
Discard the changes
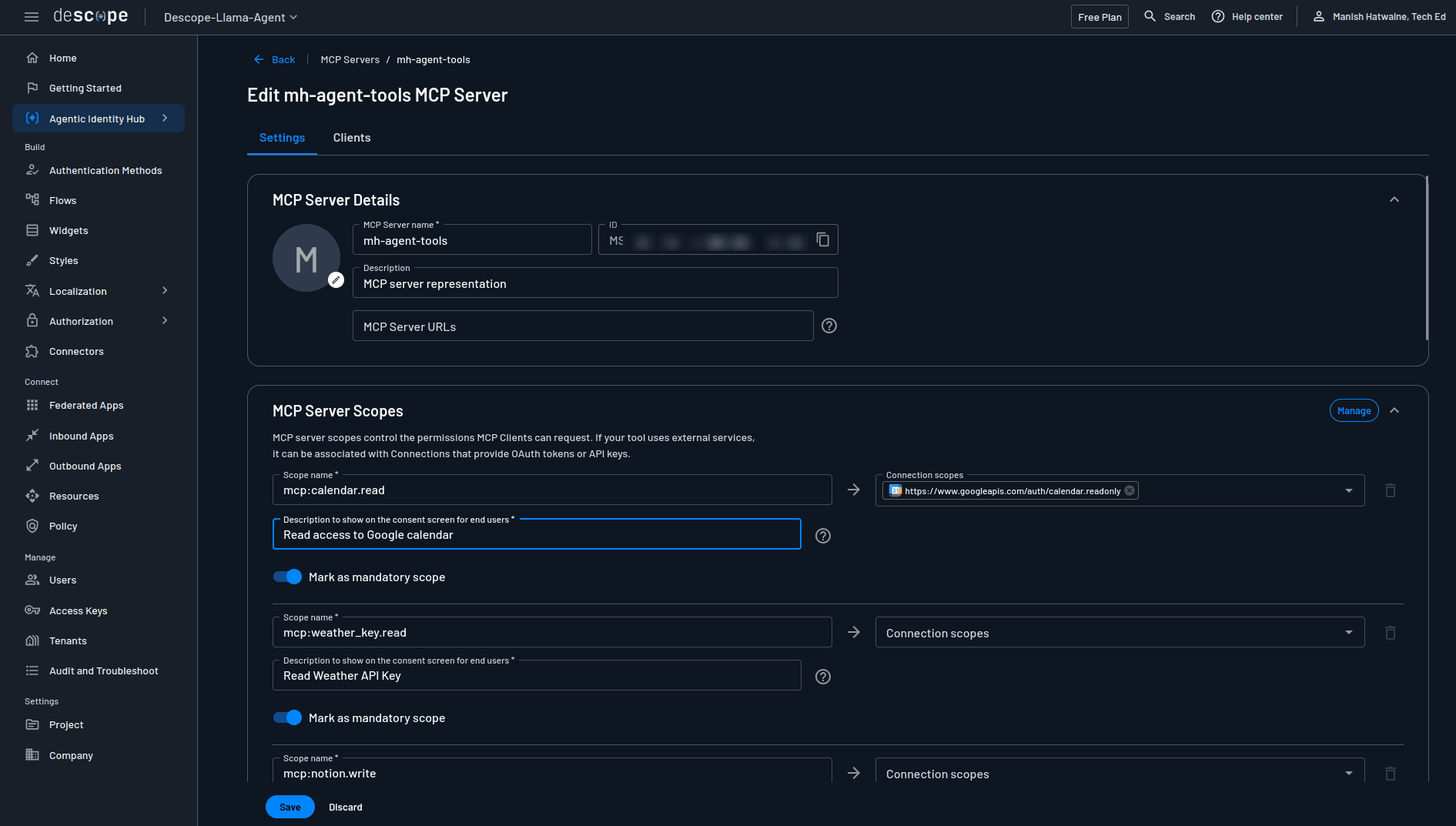coord(345,807)
